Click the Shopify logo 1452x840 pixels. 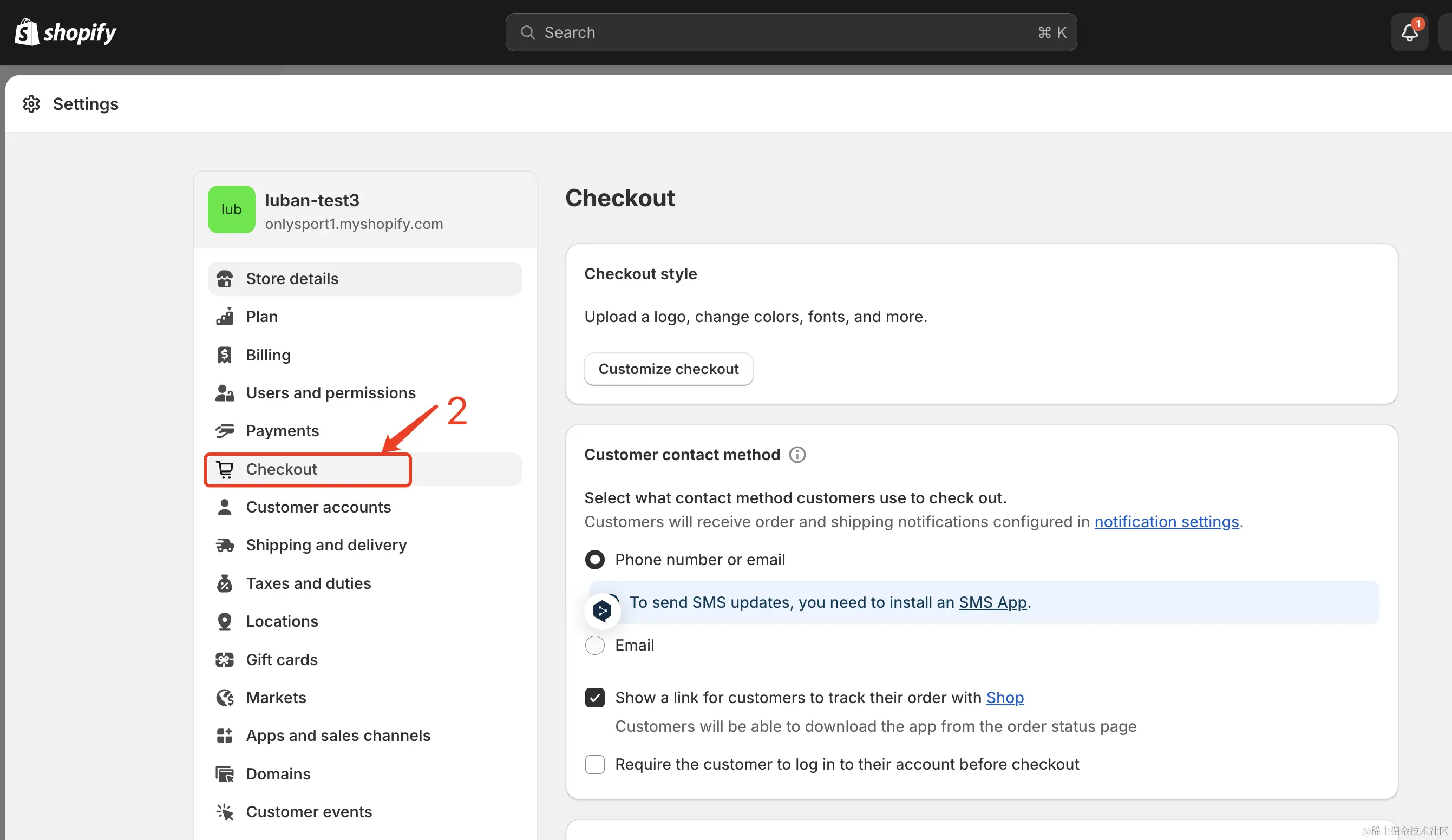[65, 32]
